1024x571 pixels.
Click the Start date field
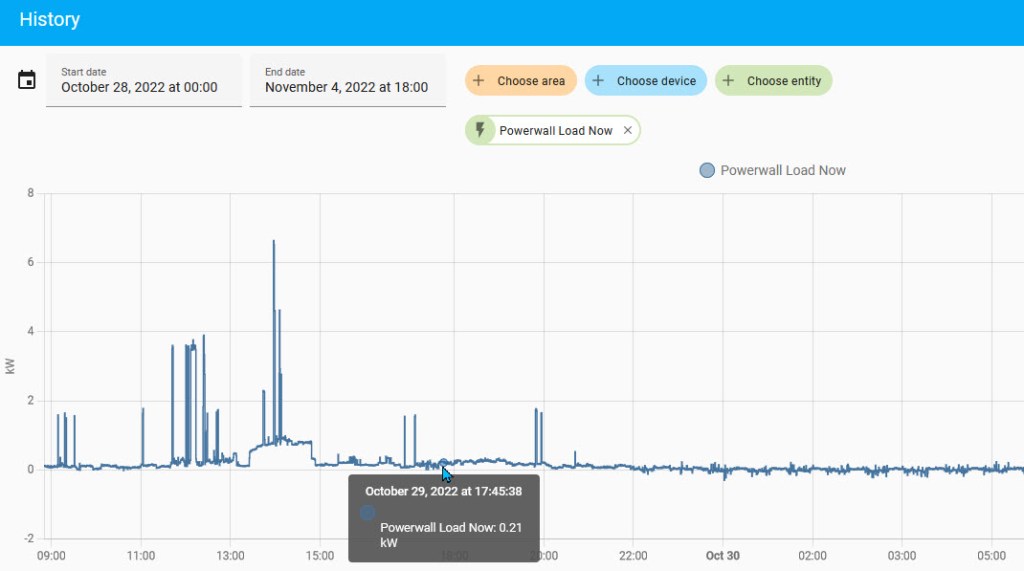(x=143, y=80)
